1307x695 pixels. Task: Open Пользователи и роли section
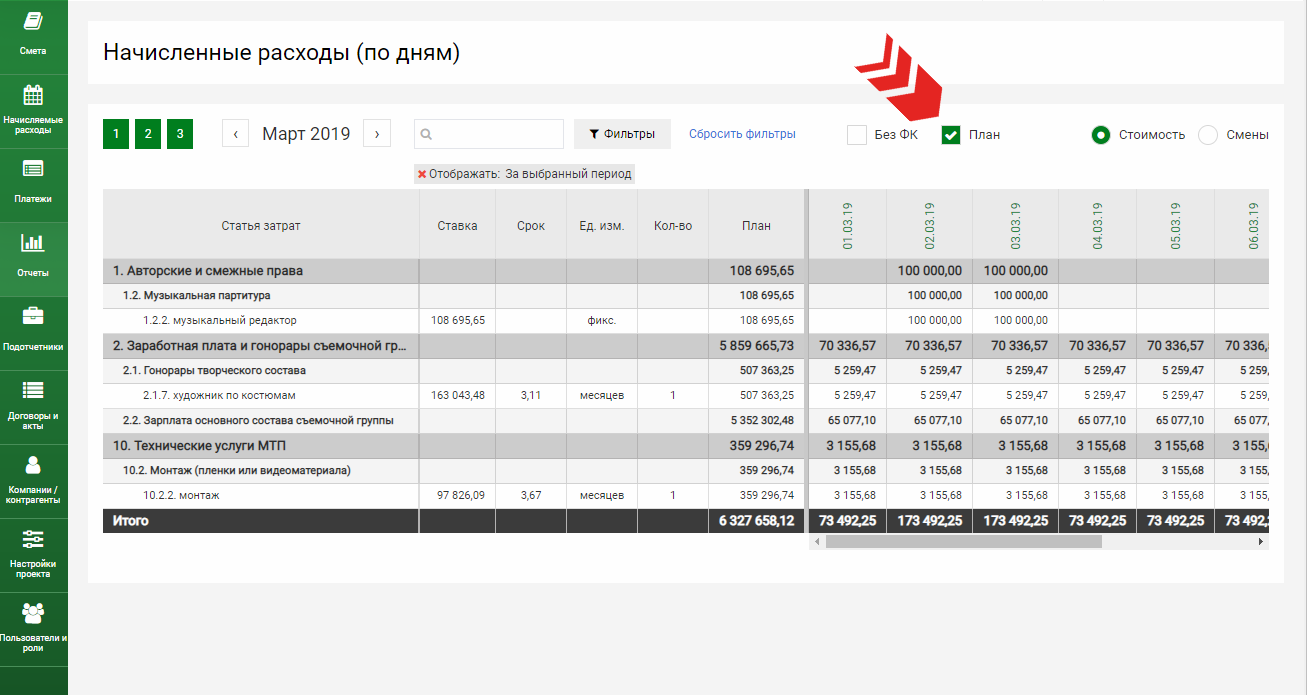pyautogui.click(x=33, y=612)
